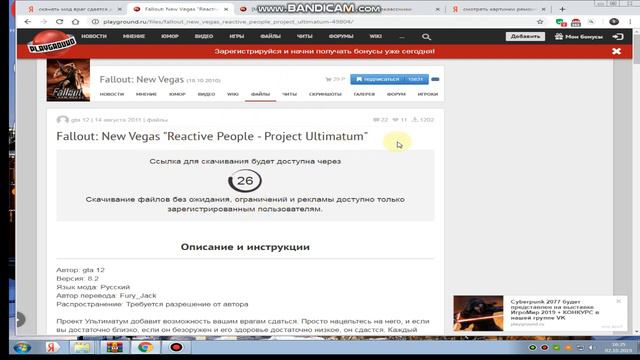The height and width of the screenshot is (360, 640).
Task: Click the red extension icon in toolbar
Action: tap(576, 22)
